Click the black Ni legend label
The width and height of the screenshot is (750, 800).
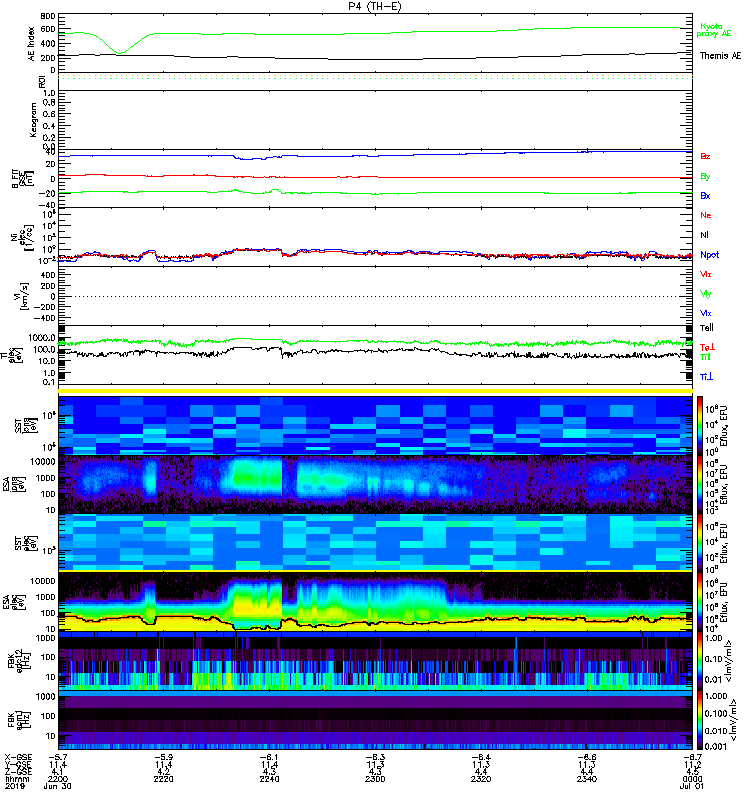coord(704,235)
